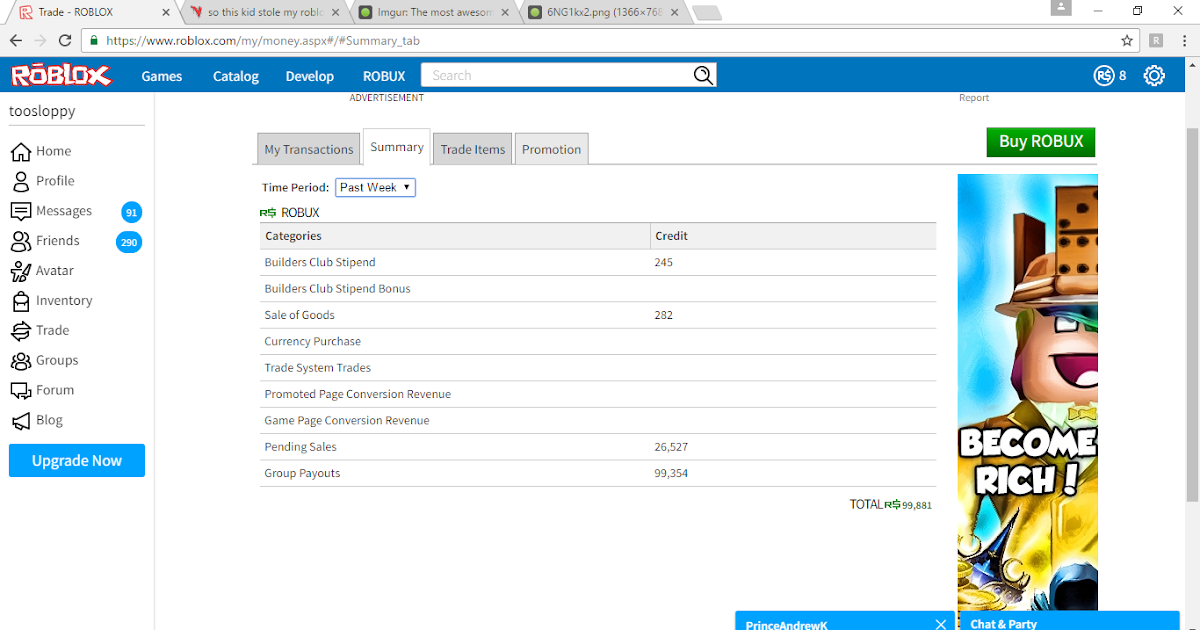Image resolution: width=1200 pixels, height=630 pixels.
Task: Click the search magnifier icon
Action: coord(704,75)
